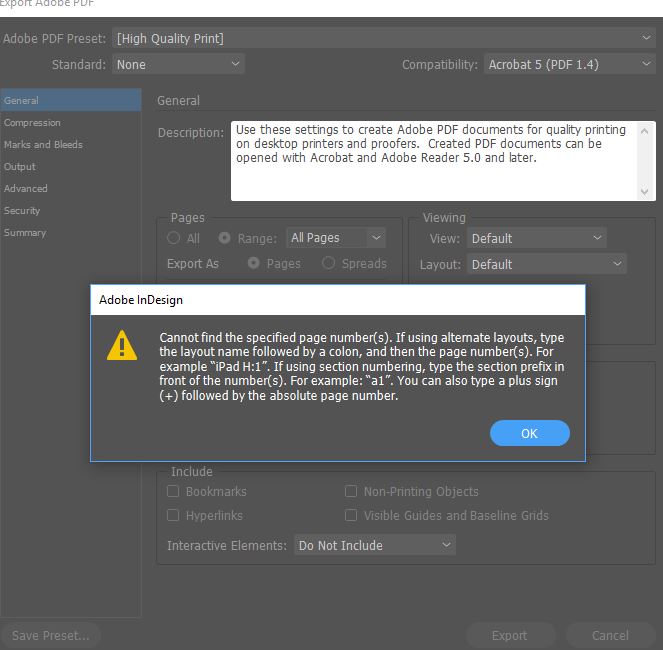Toggle the Non-Printing Objects checkbox
Image resolution: width=663 pixels, height=650 pixels.
pyautogui.click(x=351, y=491)
